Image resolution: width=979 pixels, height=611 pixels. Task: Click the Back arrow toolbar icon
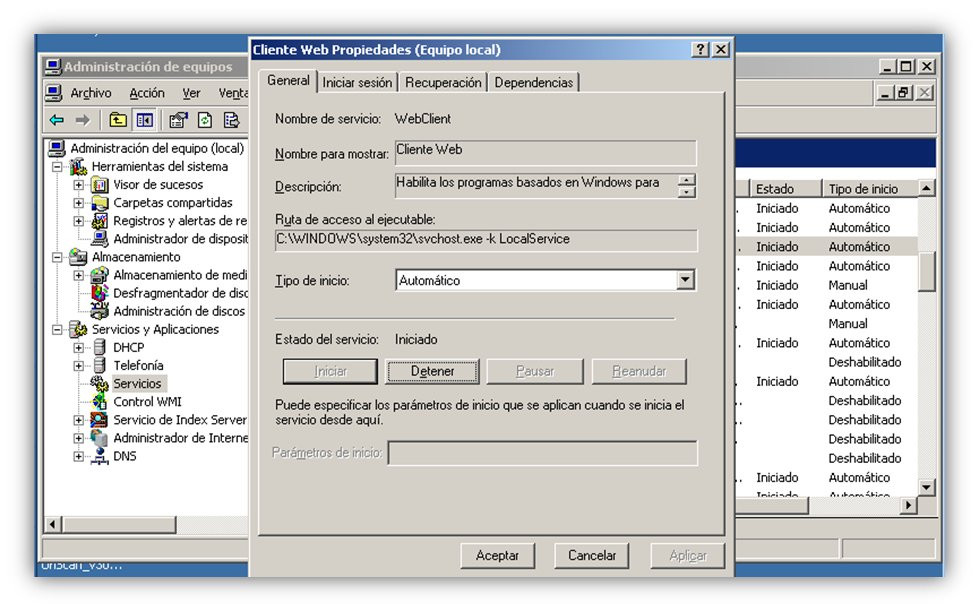[57, 120]
